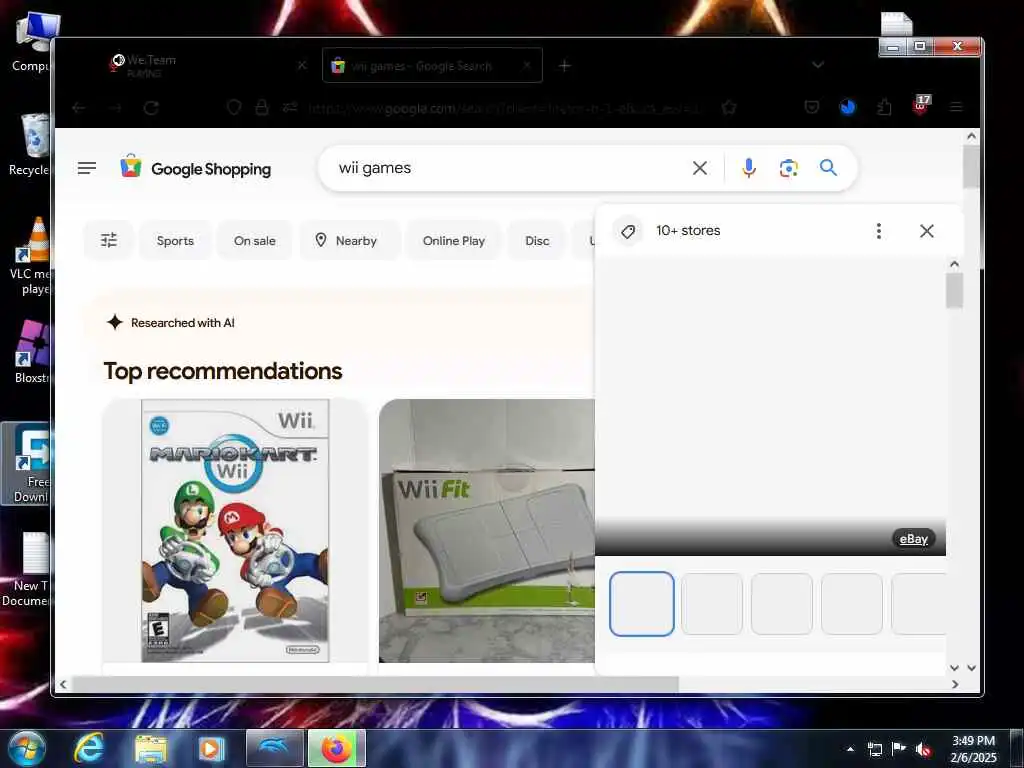Viewport: 1024px width, 768px height.
Task: Save page to Pocket icon
Action: [812, 108]
